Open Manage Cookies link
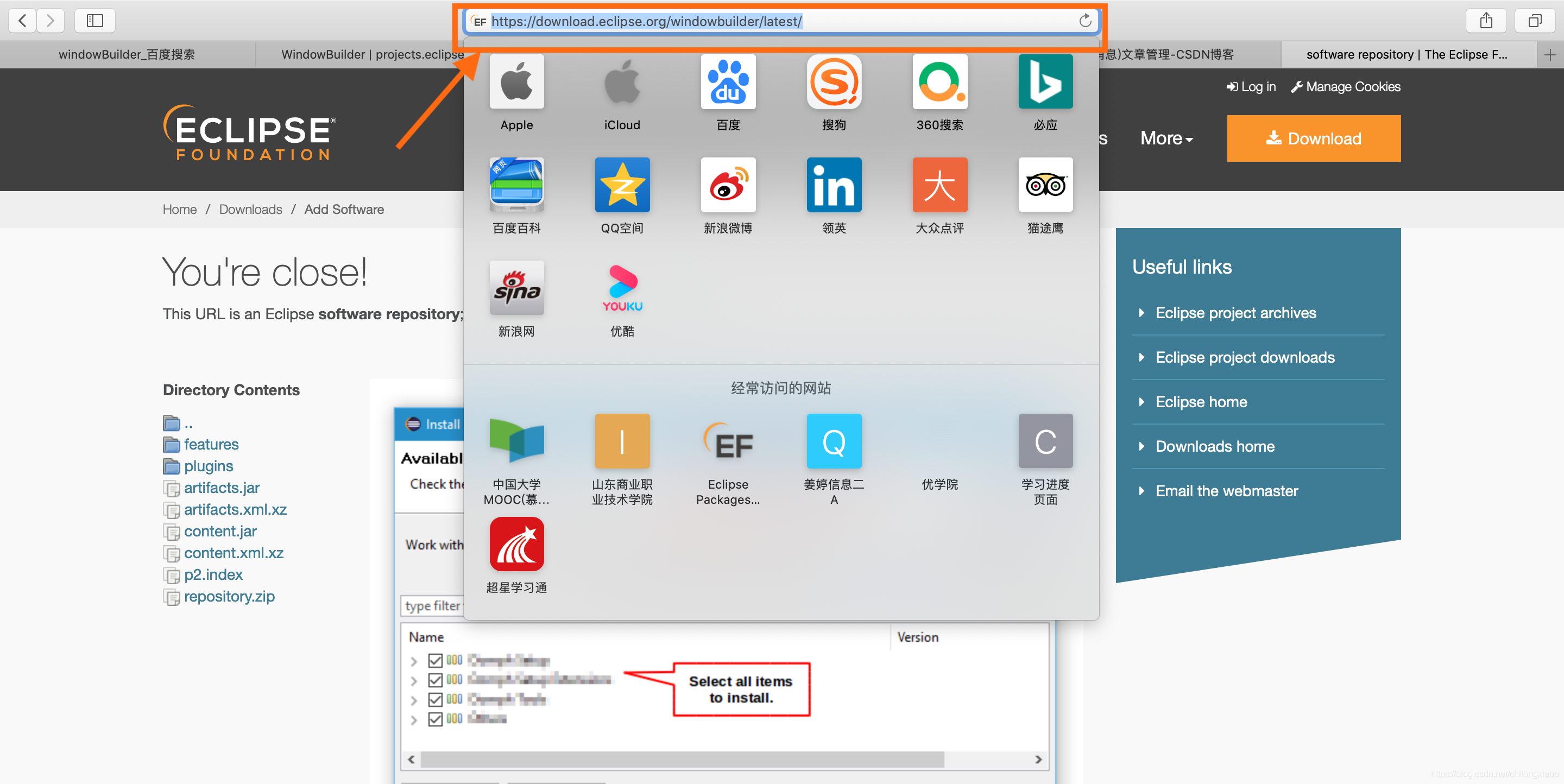Image resolution: width=1564 pixels, height=784 pixels. (1346, 87)
